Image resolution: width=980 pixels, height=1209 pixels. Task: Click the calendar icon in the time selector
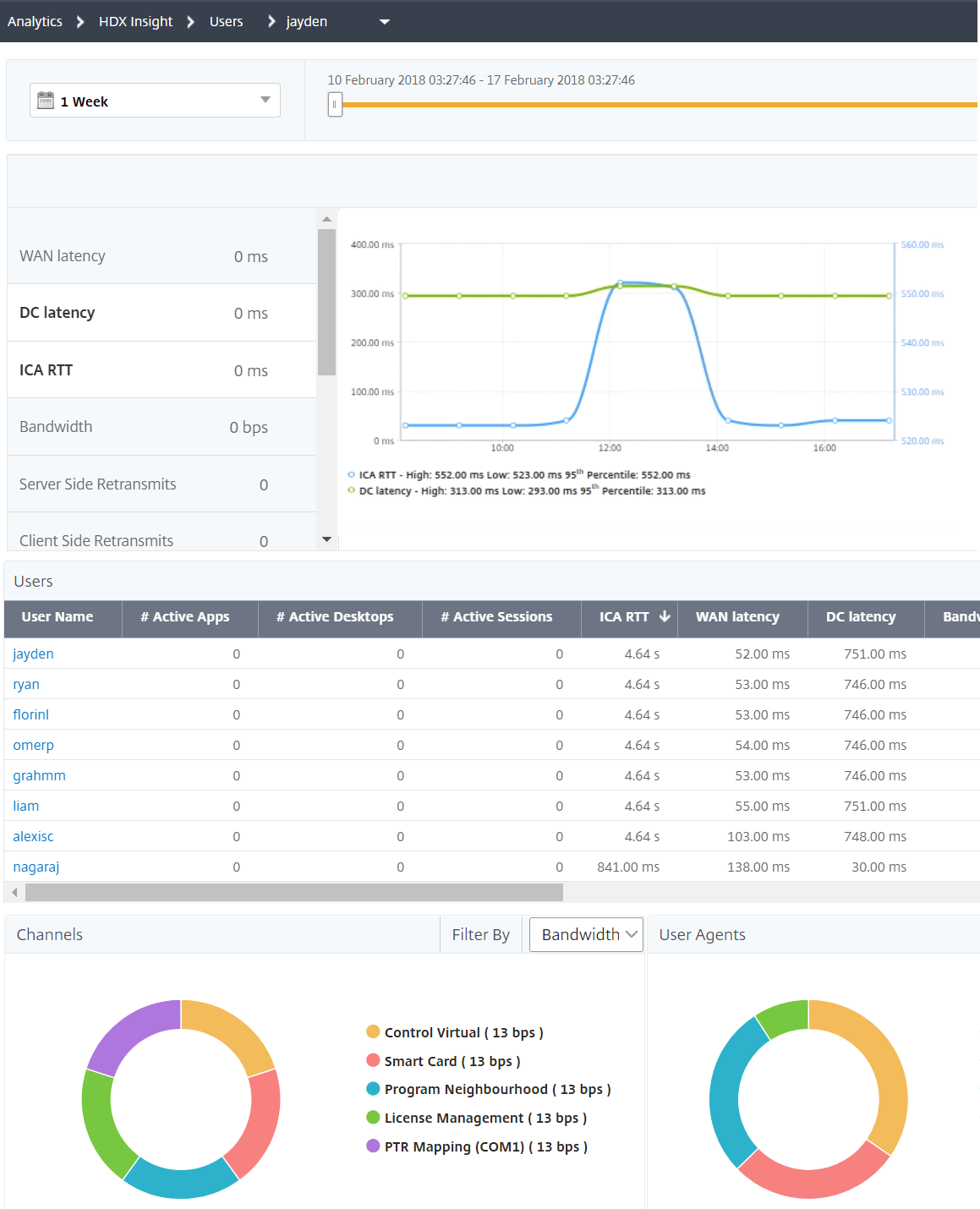46,101
